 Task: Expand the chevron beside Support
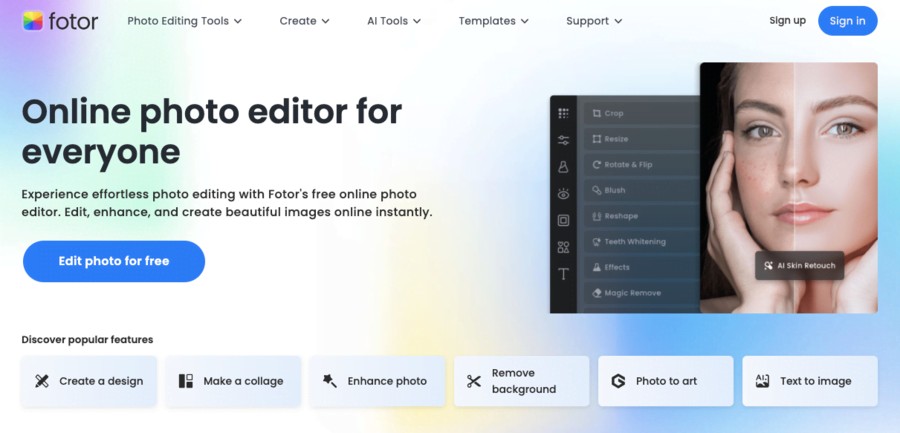click(618, 21)
